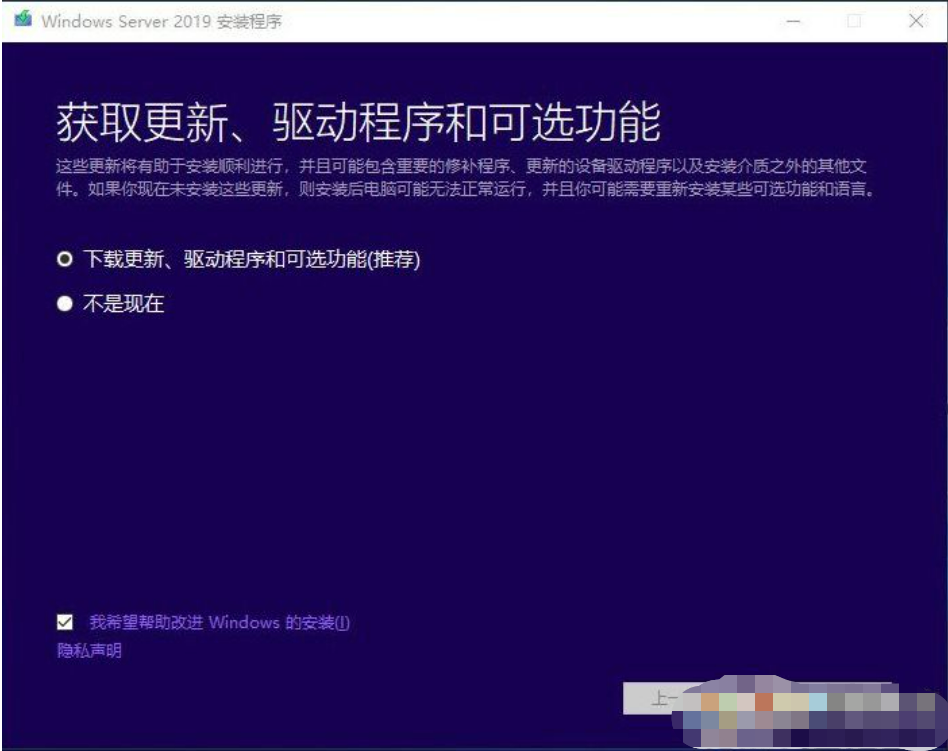Click the label 我希望帮助改进 Windows 的安装
Screen dimensions: 948x751
pos(219,622)
